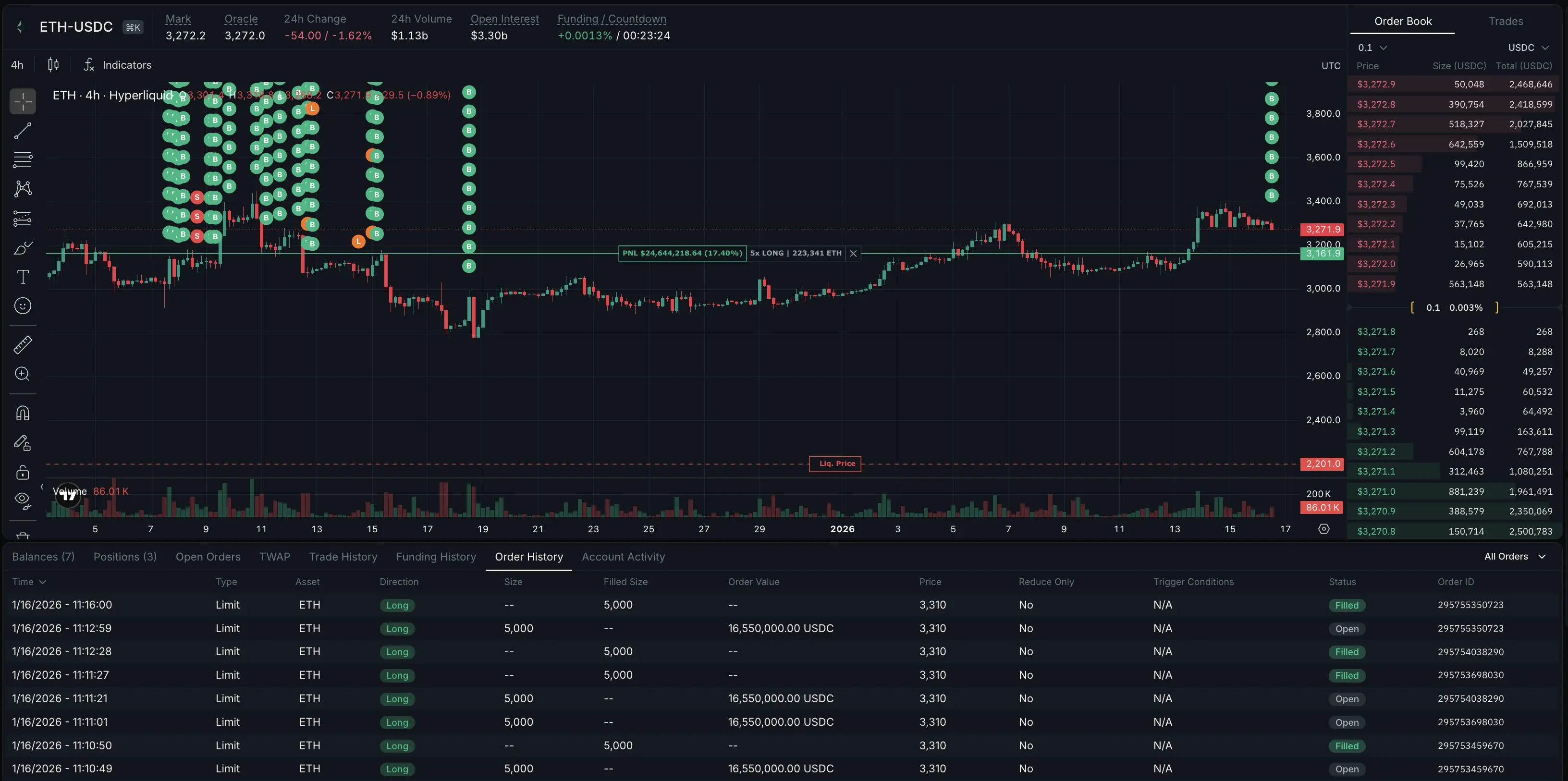Open chart settings gear icon
1568x781 pixels.
pos(1323,529)
